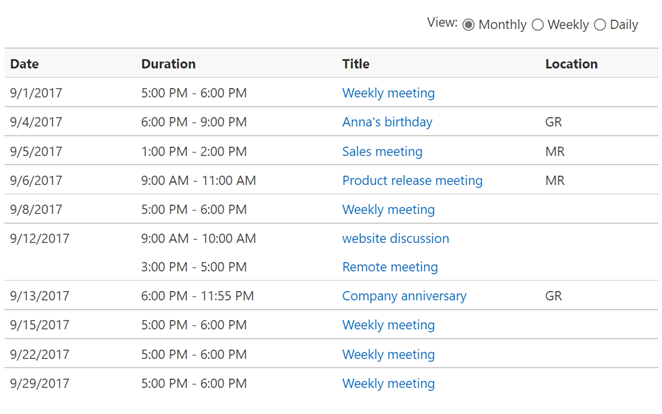Click the Duration column header
The height and width of the screenshot is (414, 662).
(x=168, y=64)
